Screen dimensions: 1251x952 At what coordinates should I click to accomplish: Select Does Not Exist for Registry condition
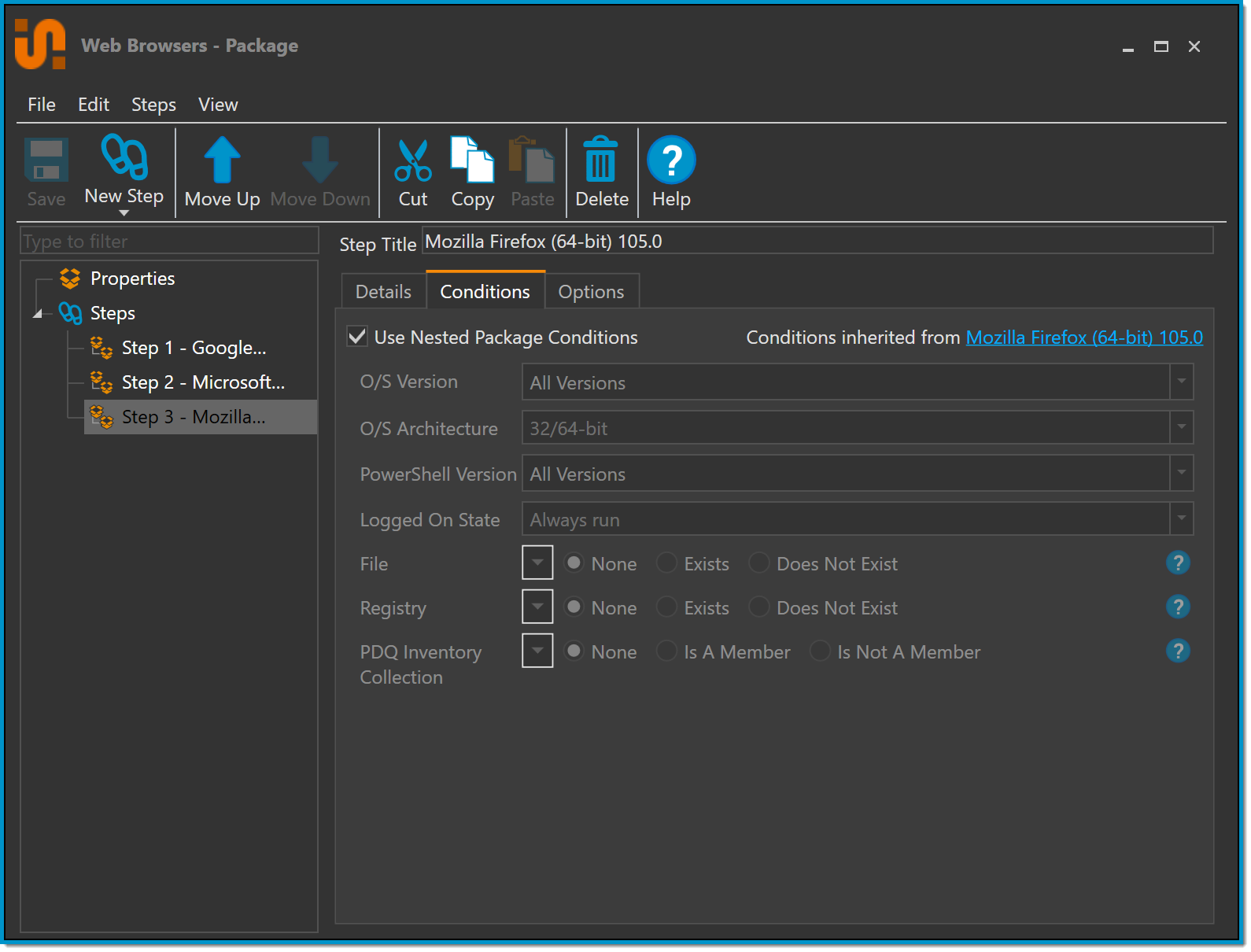click(759, 607)
